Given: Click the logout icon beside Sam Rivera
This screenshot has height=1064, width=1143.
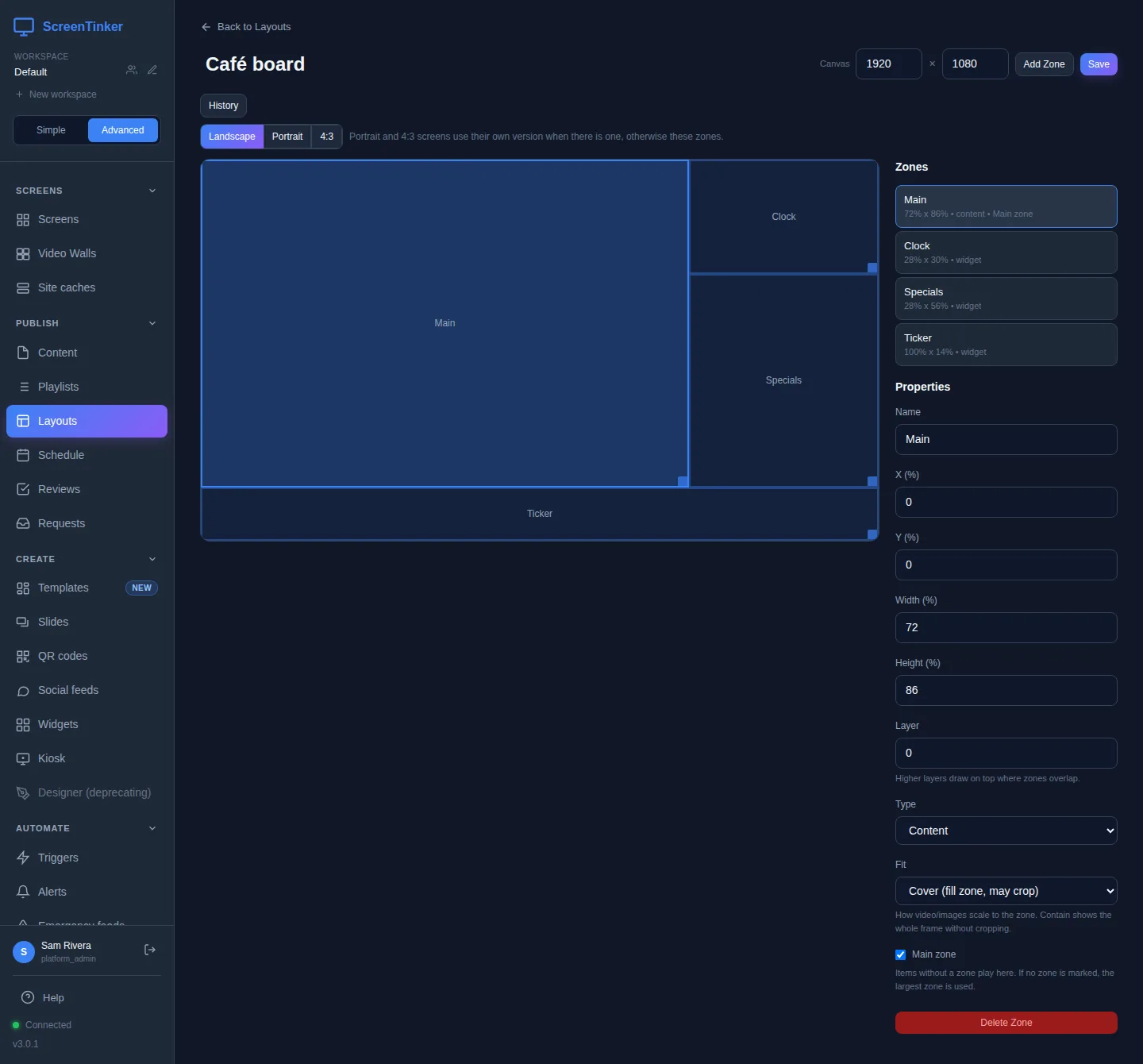Looking at the screenshot, I should [149, 950].
